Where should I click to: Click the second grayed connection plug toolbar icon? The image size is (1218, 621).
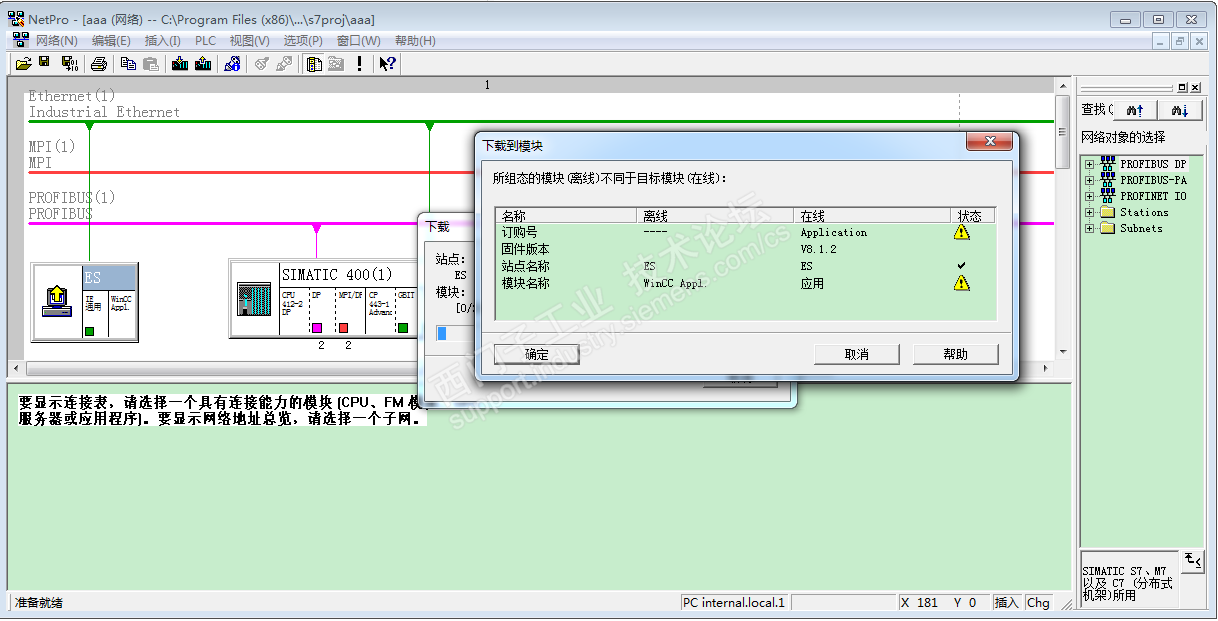[x=284, y=63]
